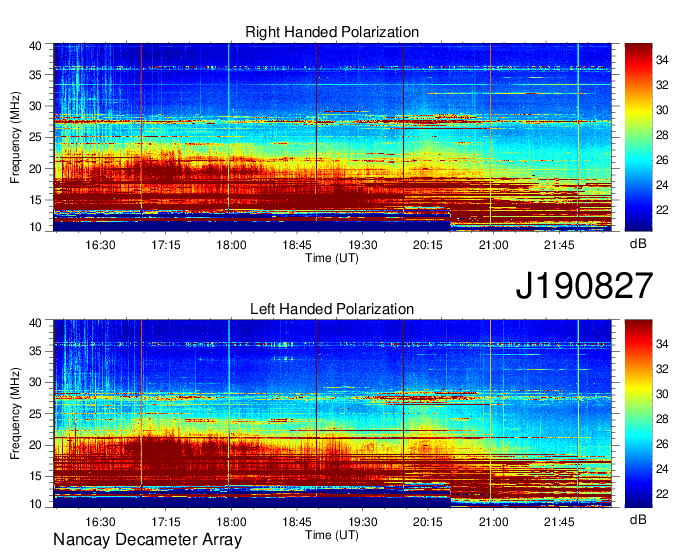Click the 25 MHz tick on the Right Handed plot
The width and height of the screenshot is (680, 552).
pos(35,137)
